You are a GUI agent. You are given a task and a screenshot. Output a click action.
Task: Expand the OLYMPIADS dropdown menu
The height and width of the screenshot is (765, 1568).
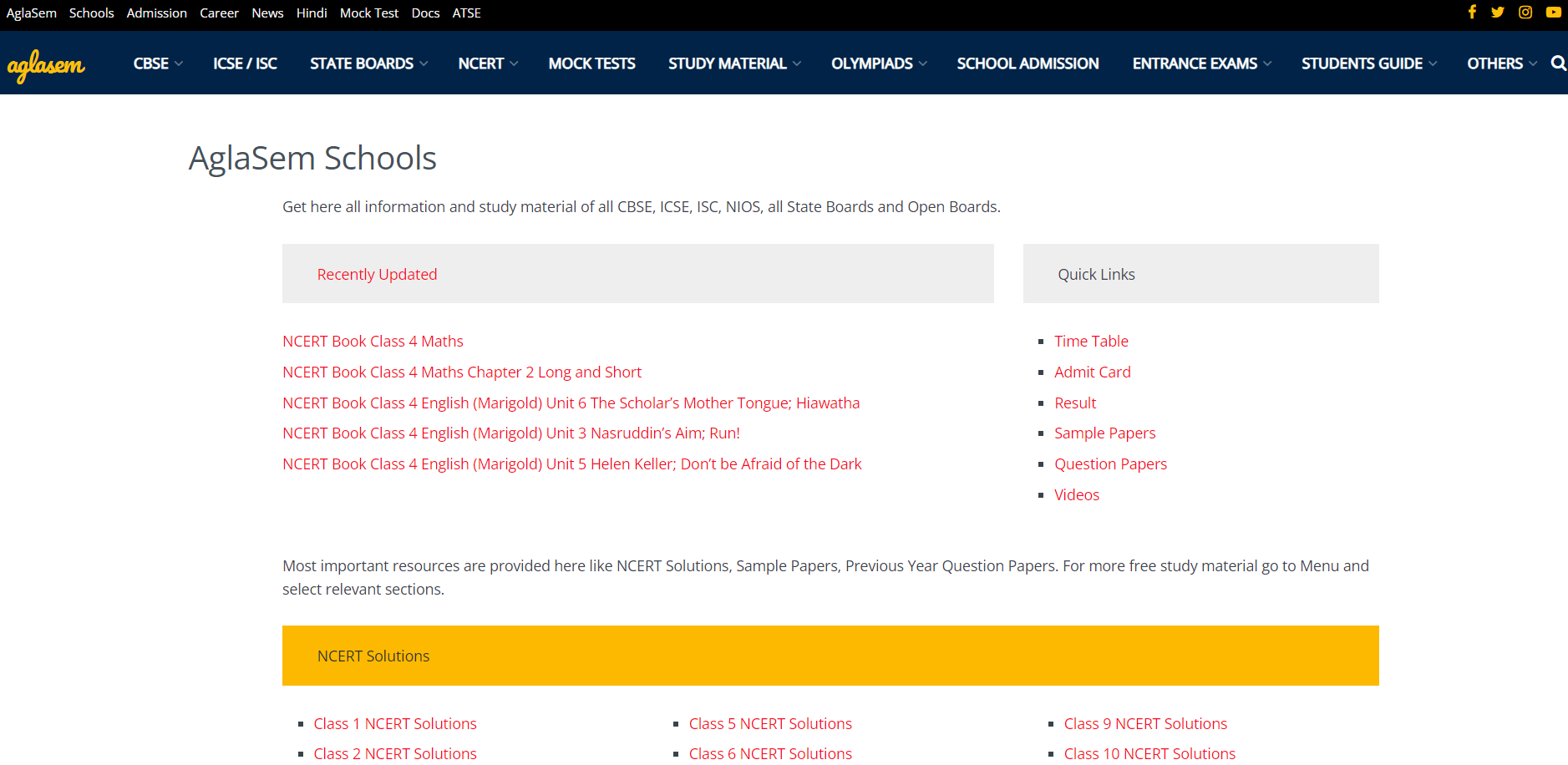[x=879, y=63]
